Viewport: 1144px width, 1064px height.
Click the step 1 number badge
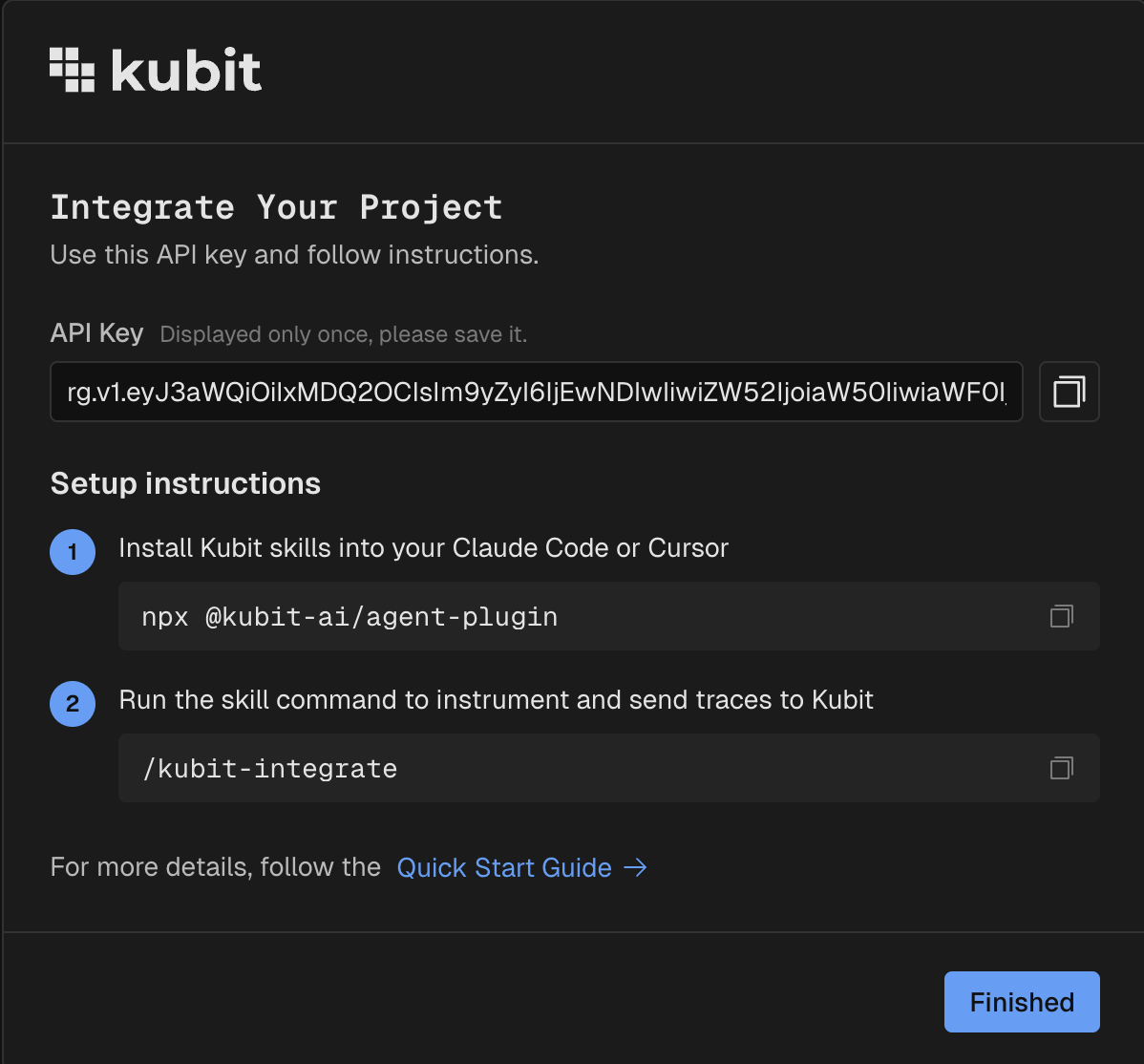pyautogui.click(x=73, y=552)
